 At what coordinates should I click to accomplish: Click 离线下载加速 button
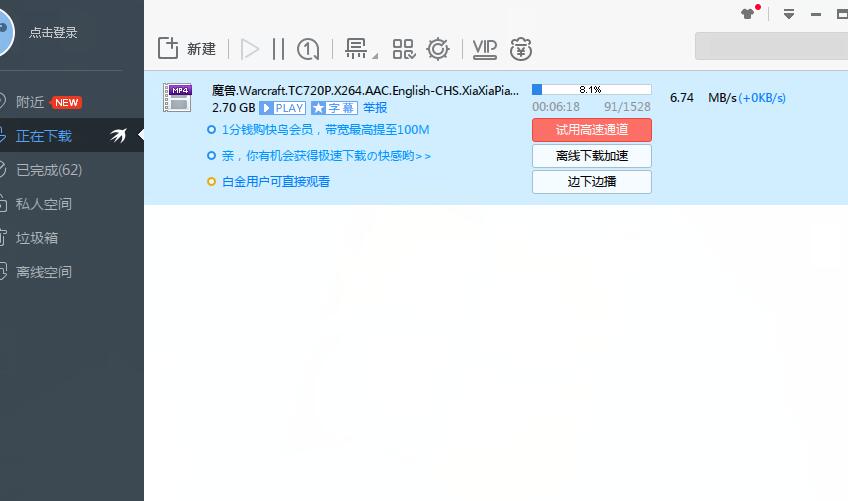pyautogui.click(x=592, y=156)
